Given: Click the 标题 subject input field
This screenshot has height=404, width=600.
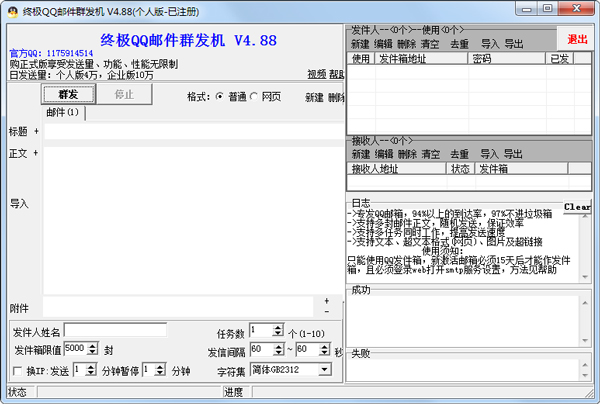Looking at the screenshot, I should coord(194,132).
